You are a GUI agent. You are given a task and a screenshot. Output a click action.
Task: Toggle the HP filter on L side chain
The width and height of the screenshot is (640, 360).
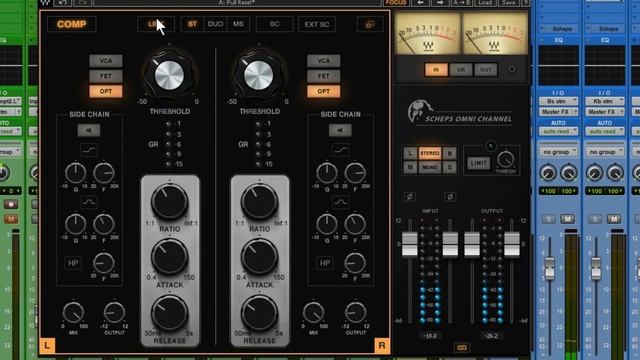pos(73,263)
